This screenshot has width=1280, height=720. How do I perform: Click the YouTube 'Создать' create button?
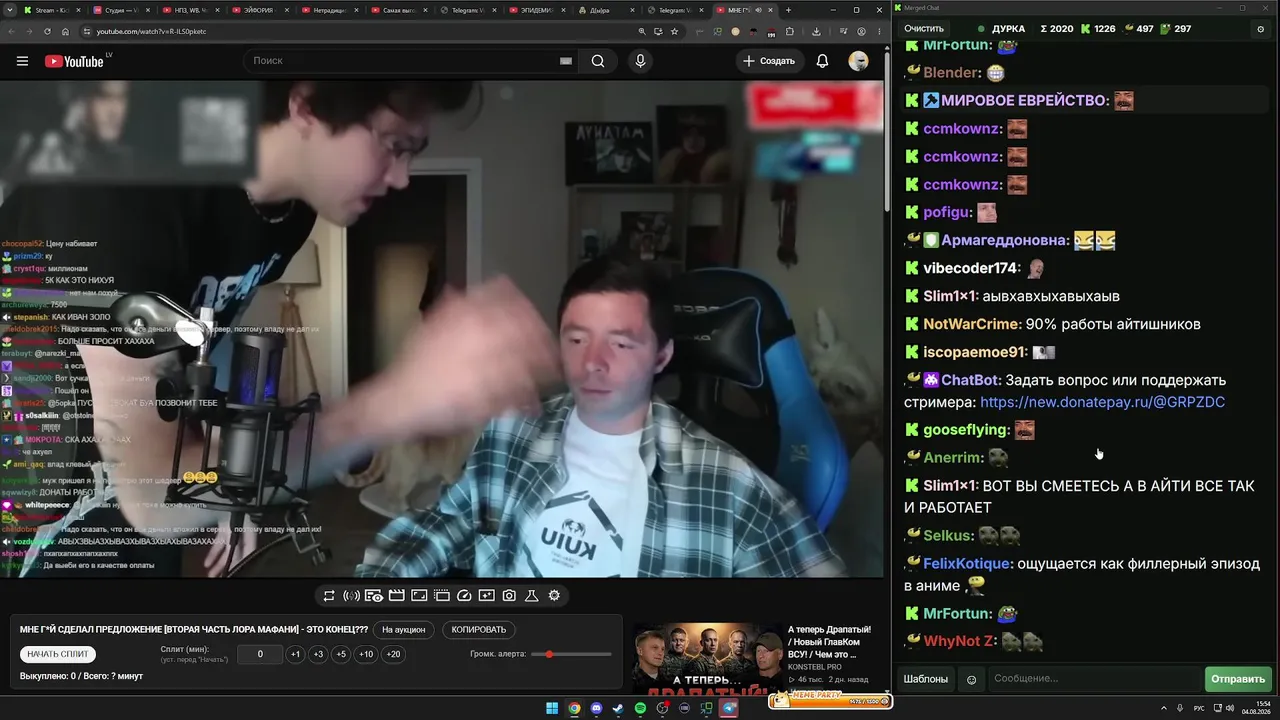tap(768, 61)
